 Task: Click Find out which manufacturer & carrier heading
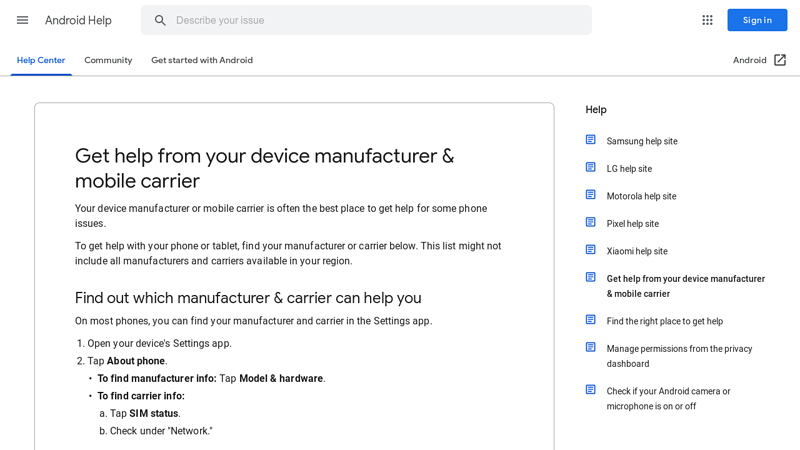pyautogui.click(x=248, y=298)
